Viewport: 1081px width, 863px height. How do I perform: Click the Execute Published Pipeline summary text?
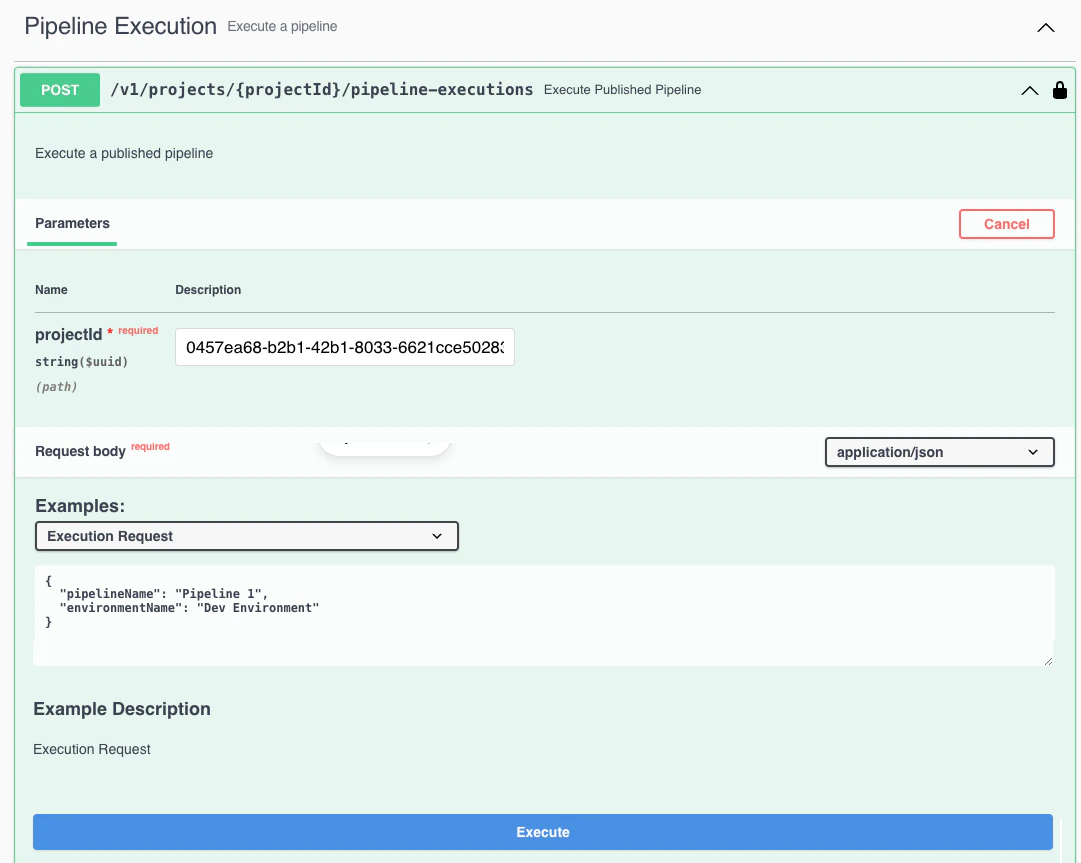(622, 90)
